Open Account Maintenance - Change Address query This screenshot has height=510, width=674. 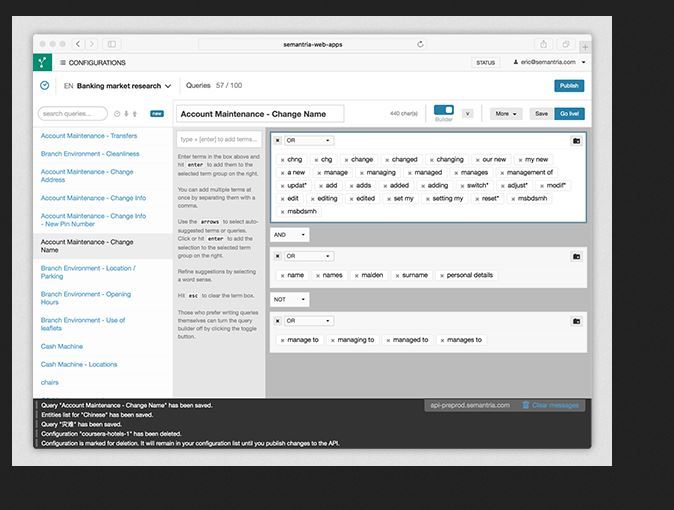(87, 176)
